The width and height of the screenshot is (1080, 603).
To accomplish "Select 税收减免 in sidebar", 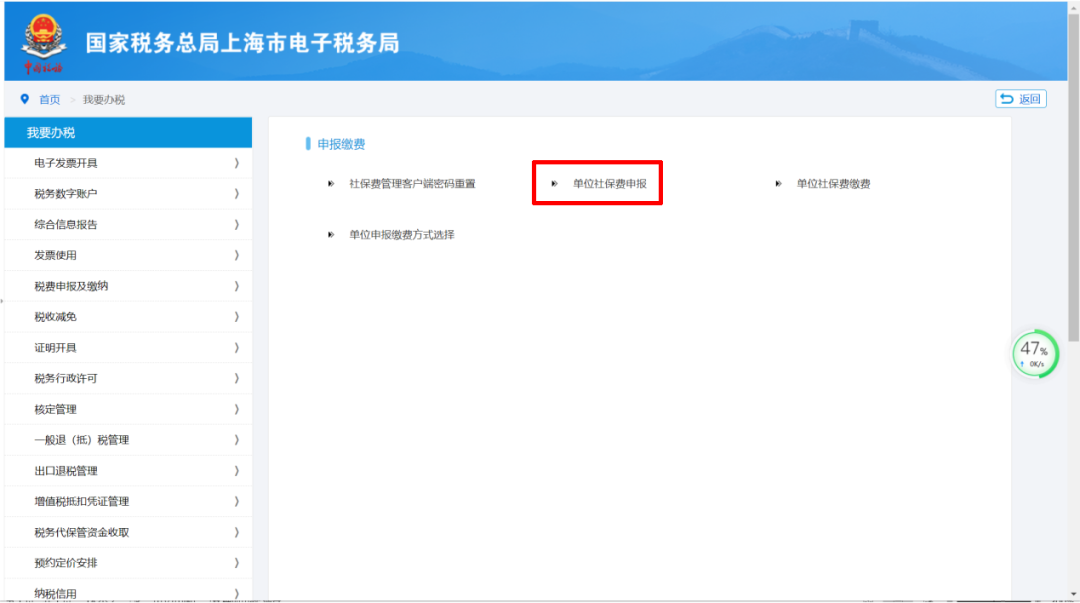I will [x=128, y=317].
